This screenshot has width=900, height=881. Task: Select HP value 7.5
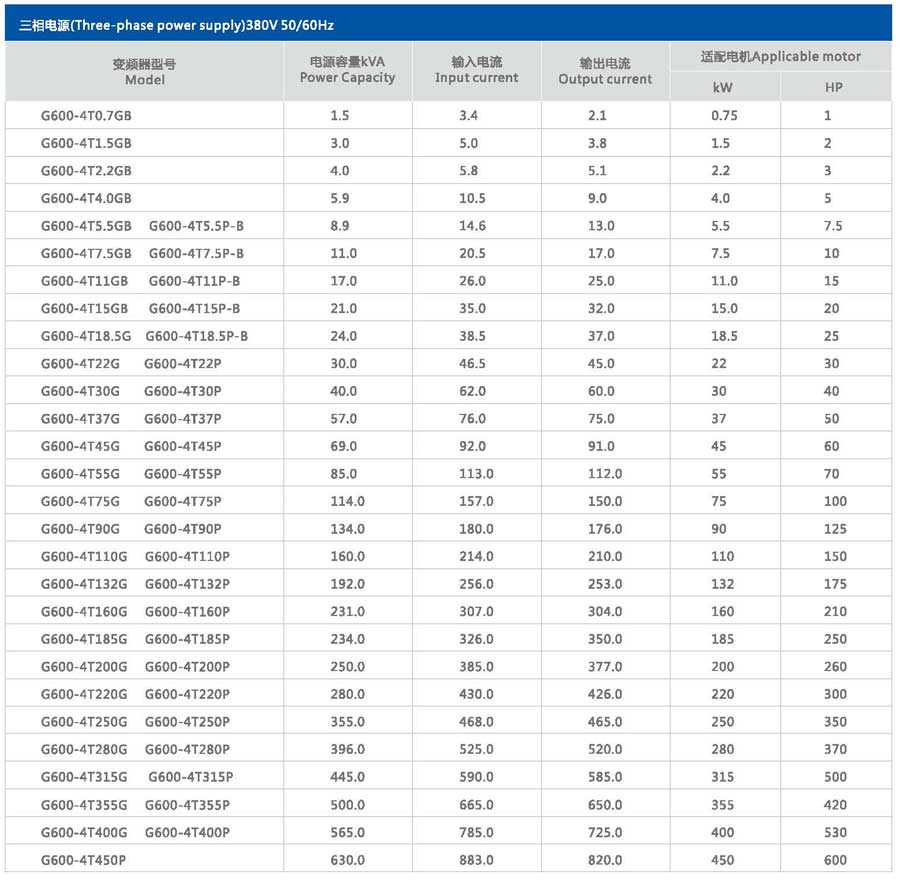[x=833, y=226]
